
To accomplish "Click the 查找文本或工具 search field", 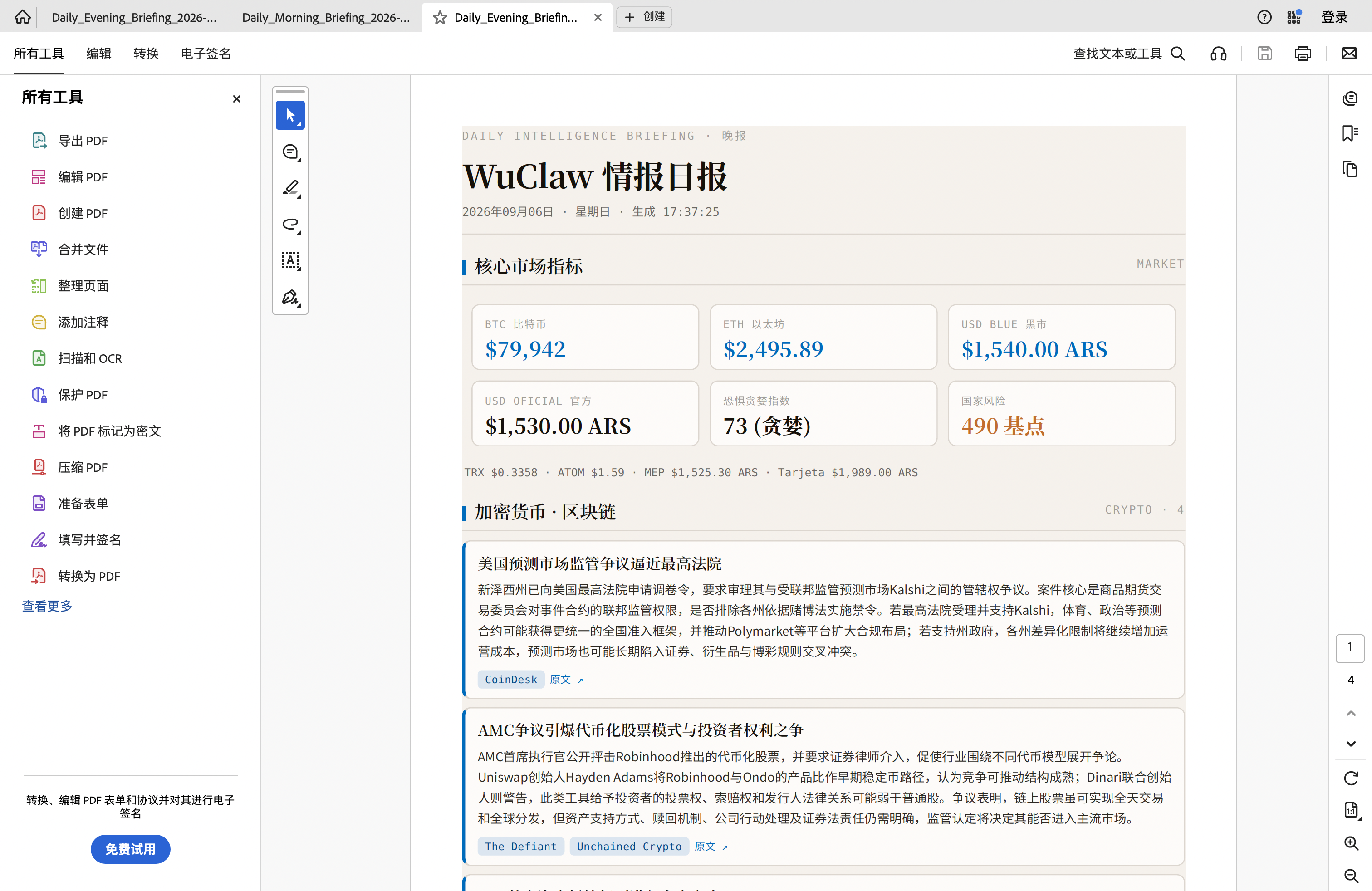I will point(1129,54).
